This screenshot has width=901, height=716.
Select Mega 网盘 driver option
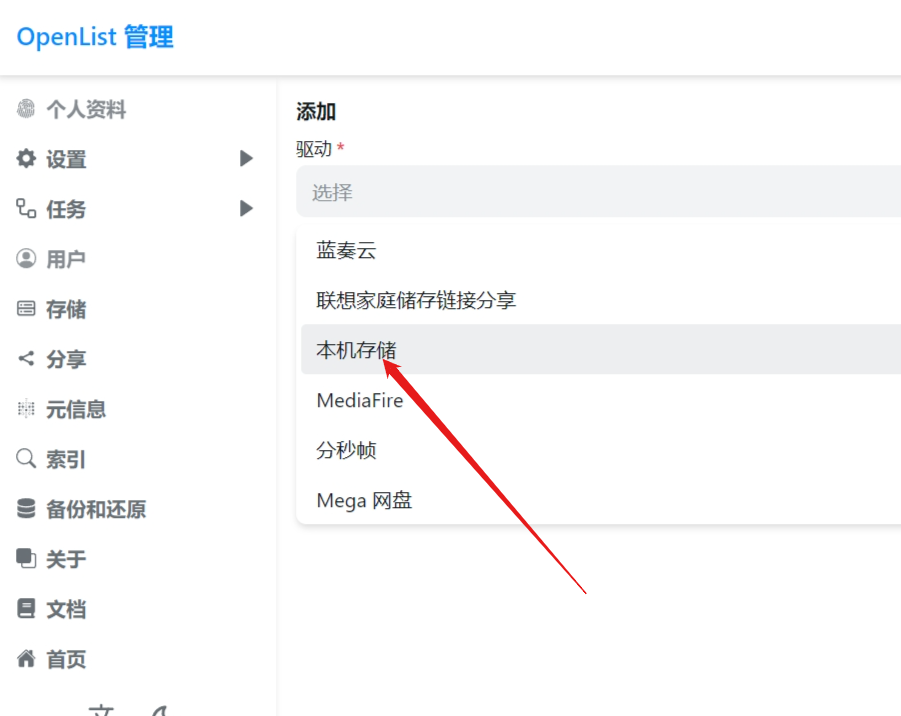tap(365, 500)
